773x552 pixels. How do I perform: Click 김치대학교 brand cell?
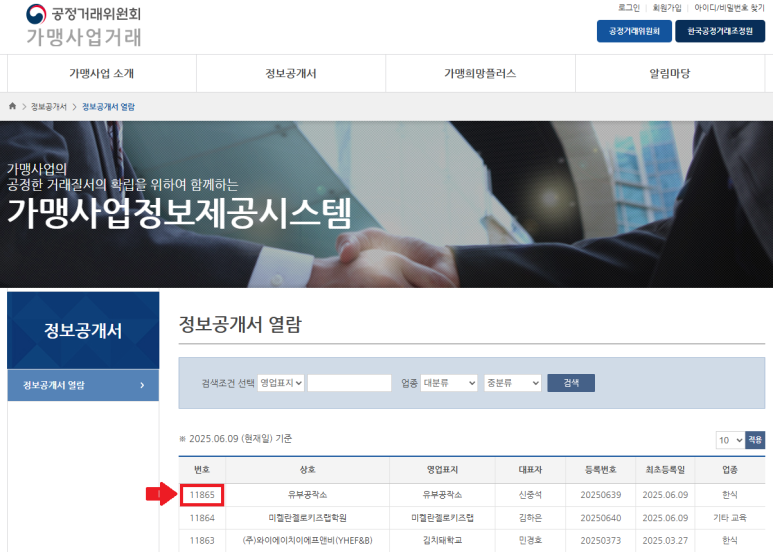[442, 541]
